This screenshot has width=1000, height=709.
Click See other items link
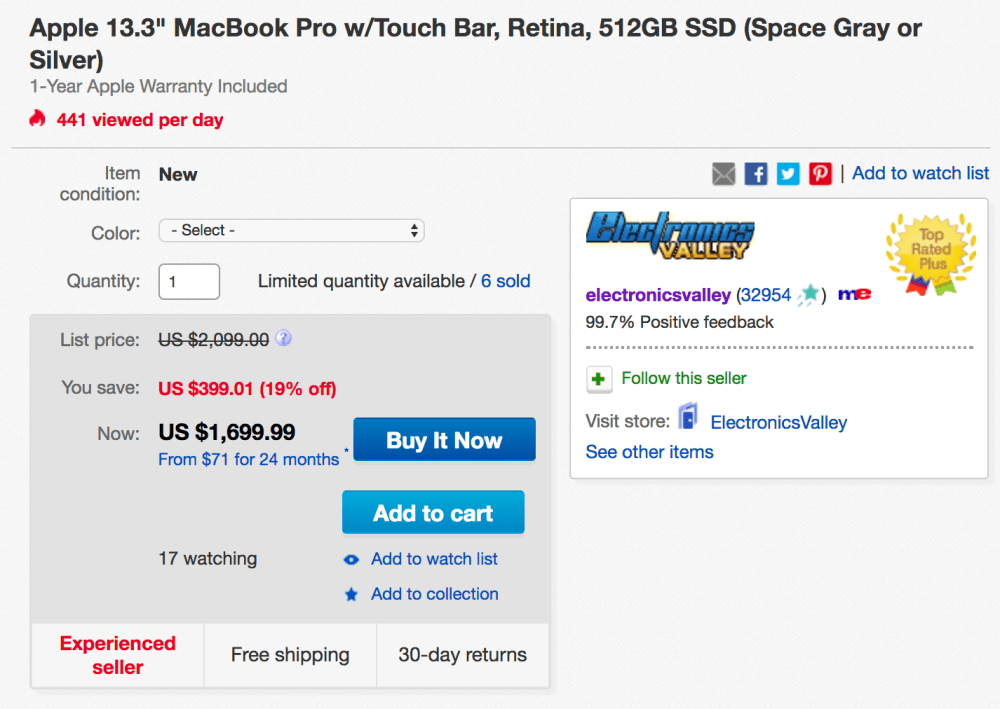pyautogui.click(x=649, y=452)
